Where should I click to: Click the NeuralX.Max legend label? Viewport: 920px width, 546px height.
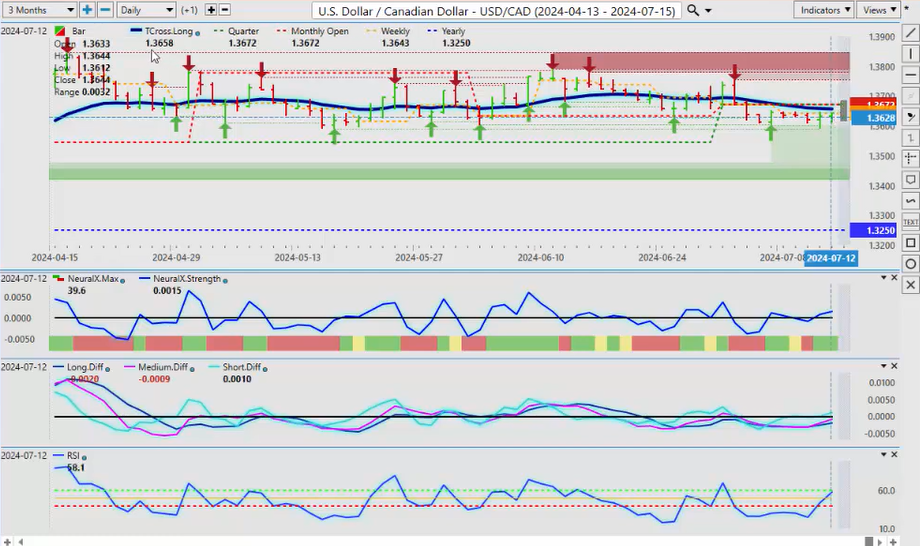pos(93,279)
